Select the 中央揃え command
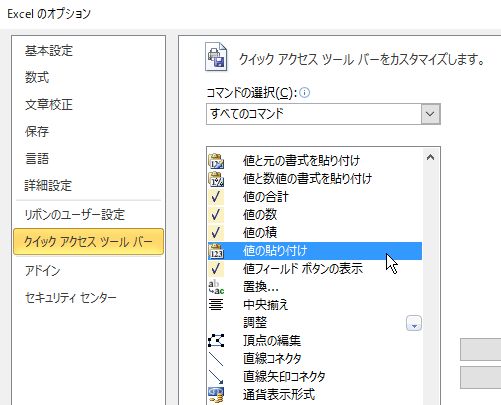This screenshot has height=405, width=501. (315, 305)
